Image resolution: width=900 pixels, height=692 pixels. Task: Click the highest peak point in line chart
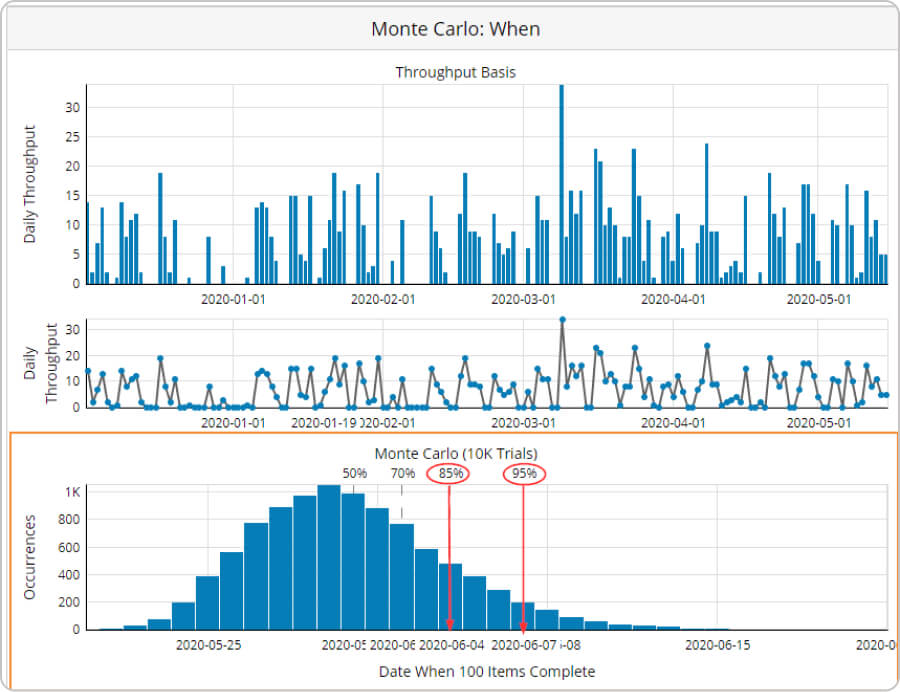pyautogui.click(x=562, y=320)
